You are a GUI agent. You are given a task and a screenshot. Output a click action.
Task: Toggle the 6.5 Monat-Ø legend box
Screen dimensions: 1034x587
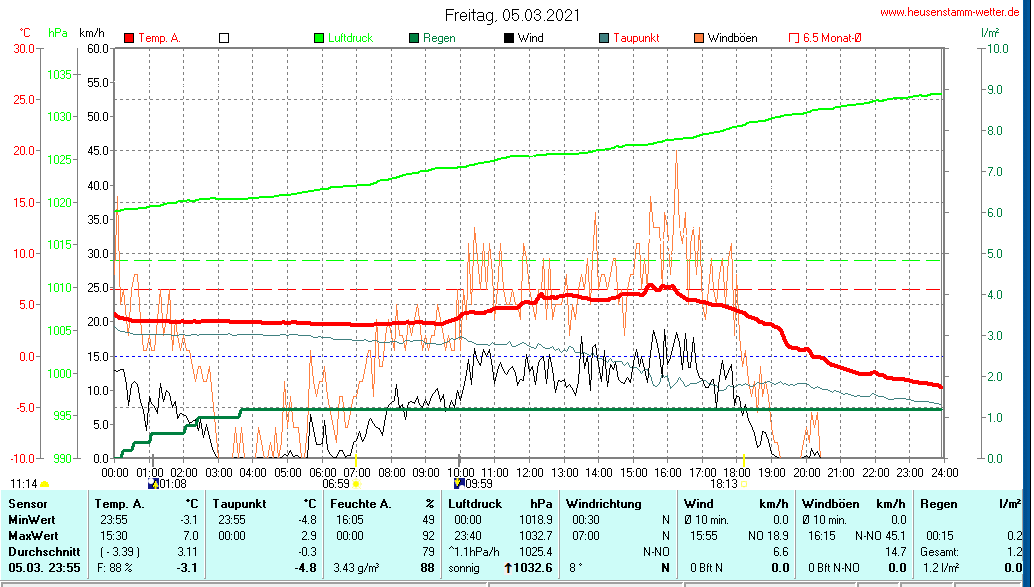coord(795,38)
